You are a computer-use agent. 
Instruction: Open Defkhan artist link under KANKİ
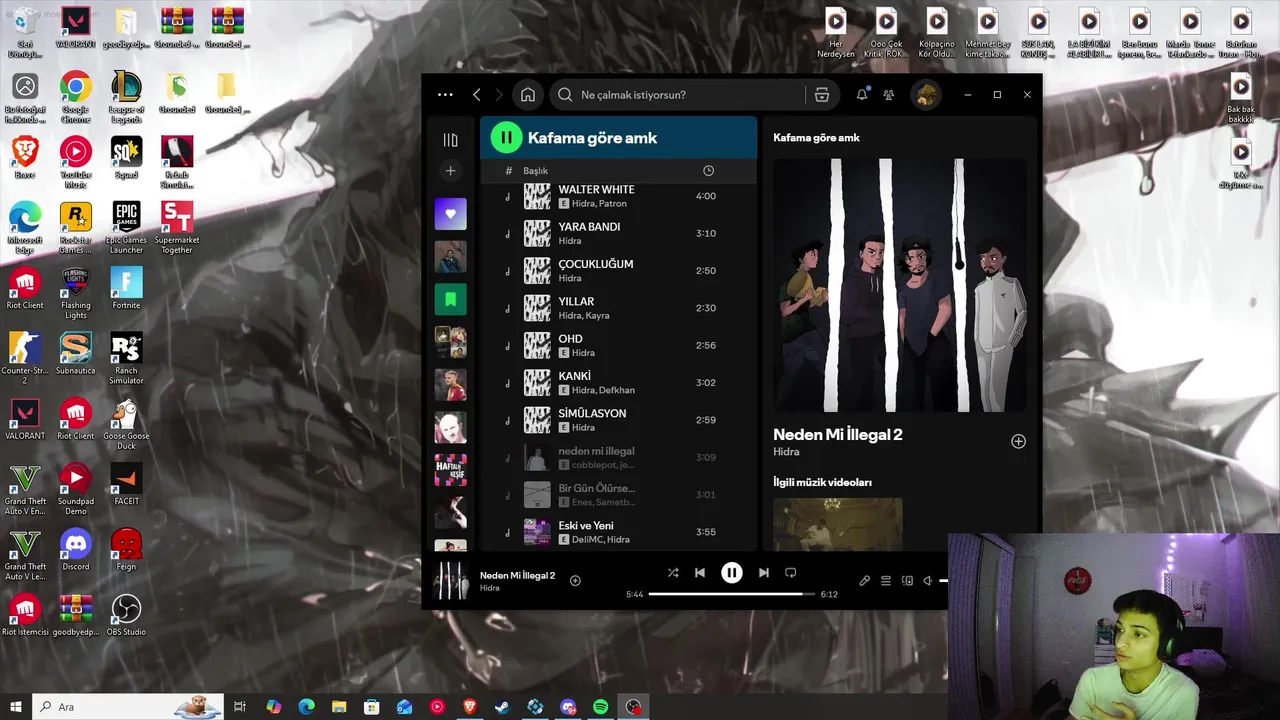point(617,391)
